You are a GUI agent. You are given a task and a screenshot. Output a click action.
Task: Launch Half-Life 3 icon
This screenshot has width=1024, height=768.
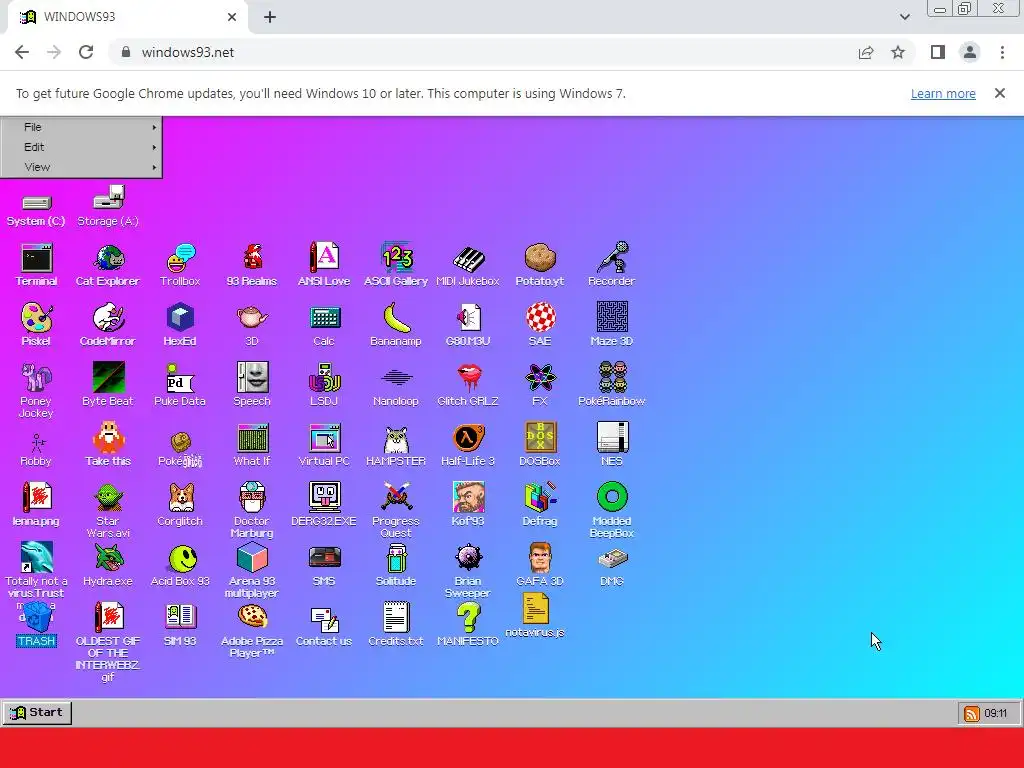tap(468, 445)
